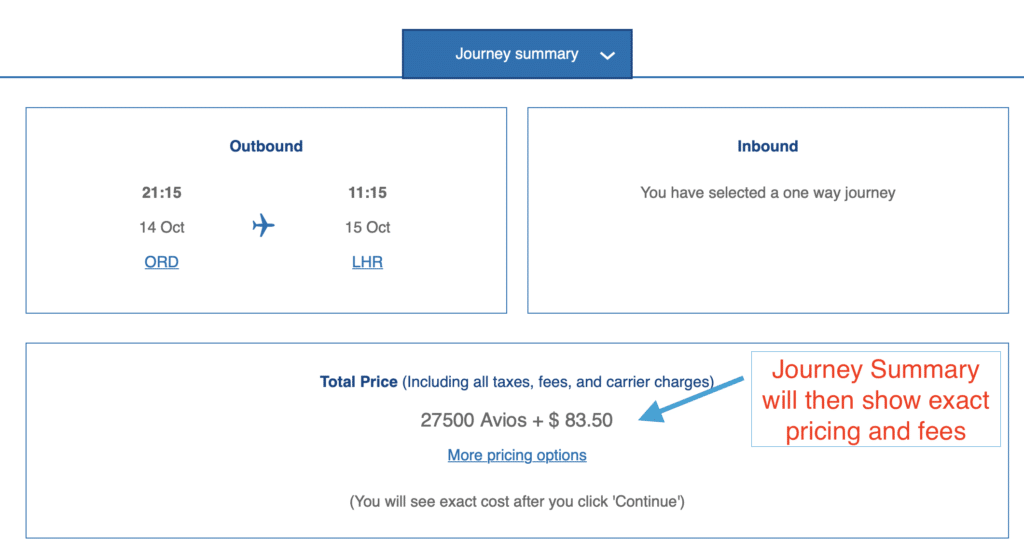The image size is (1024, 553).
Task: Click the 15 Oct arrival date
Action: tap(367, 227)
